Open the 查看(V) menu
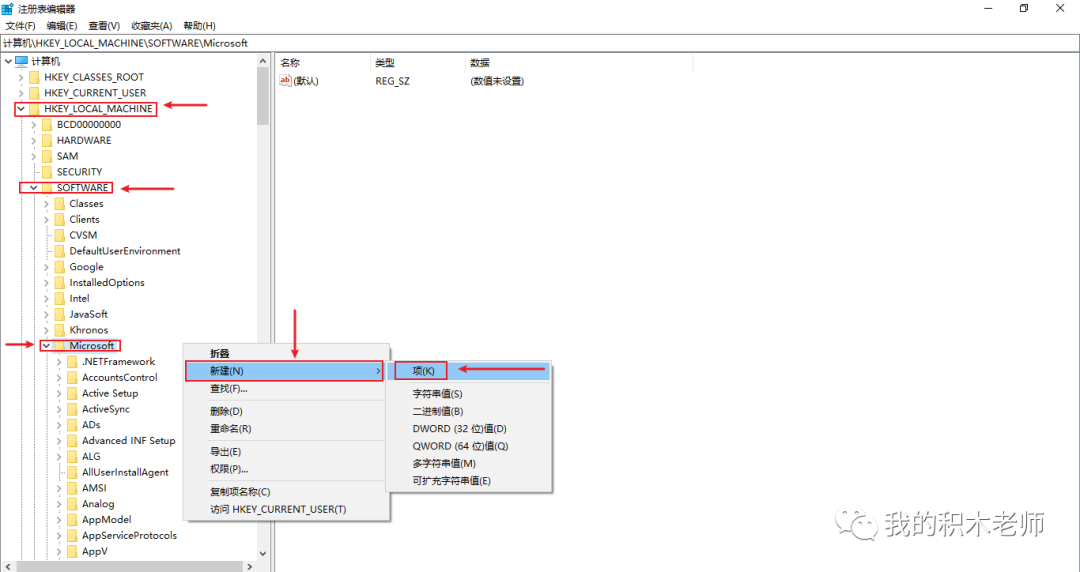Viewport: 1080px width, 572px height. click(x=104, y=25)
